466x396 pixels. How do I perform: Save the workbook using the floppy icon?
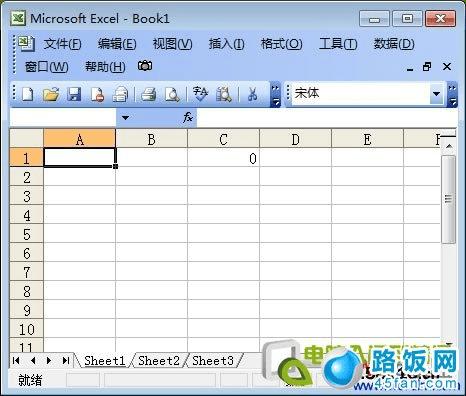74,94
